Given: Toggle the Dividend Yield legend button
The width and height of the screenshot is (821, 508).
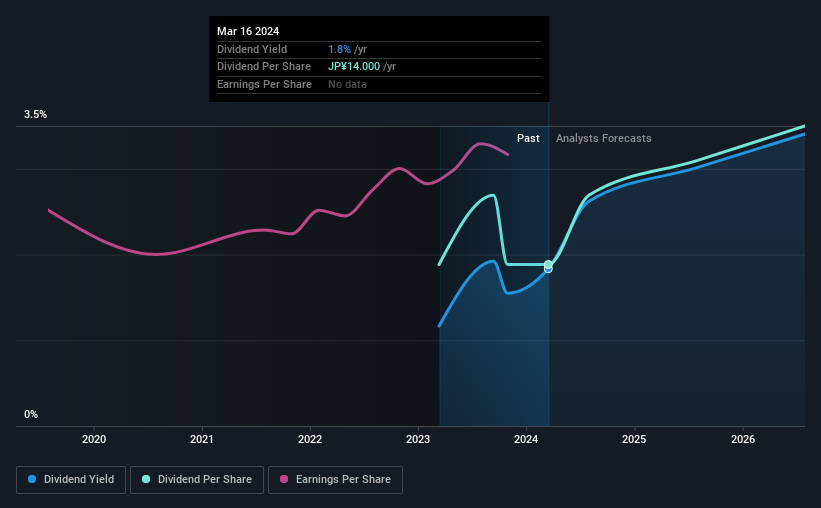Looking at the screenshot, I should pyautogui.click(x=71, y=480).
